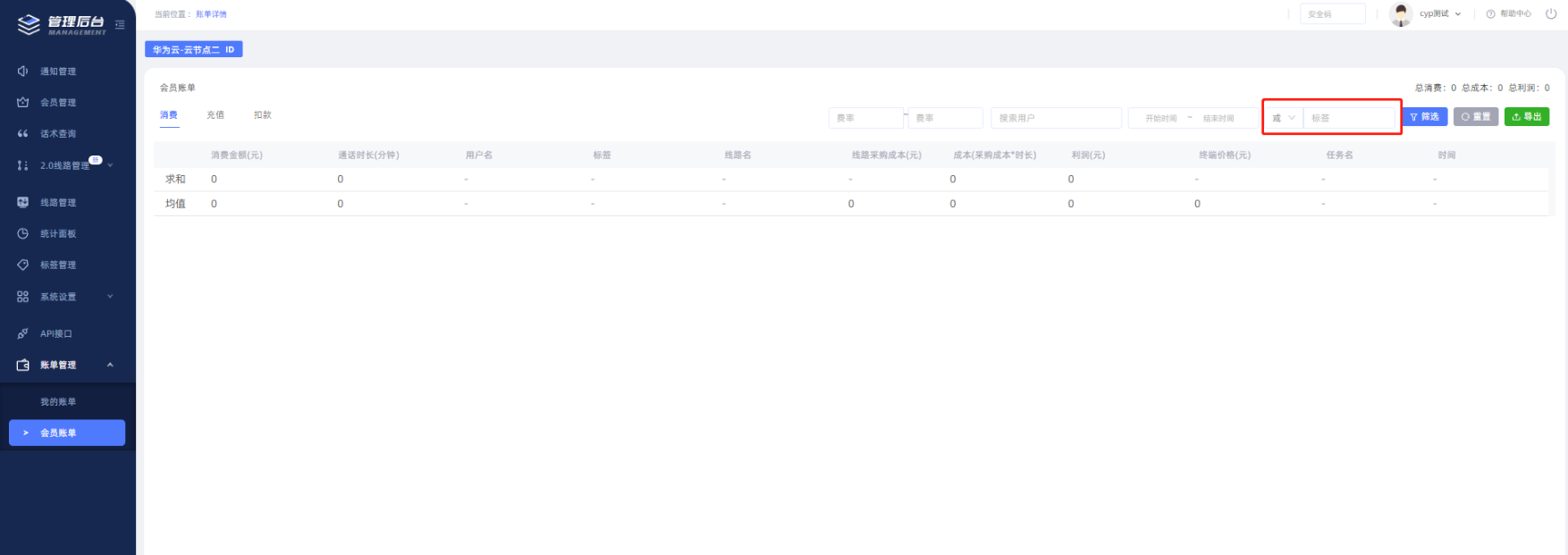Click the 搜索用户 search field
Screen dimensions: 1568x555
tap(1055, 118)
